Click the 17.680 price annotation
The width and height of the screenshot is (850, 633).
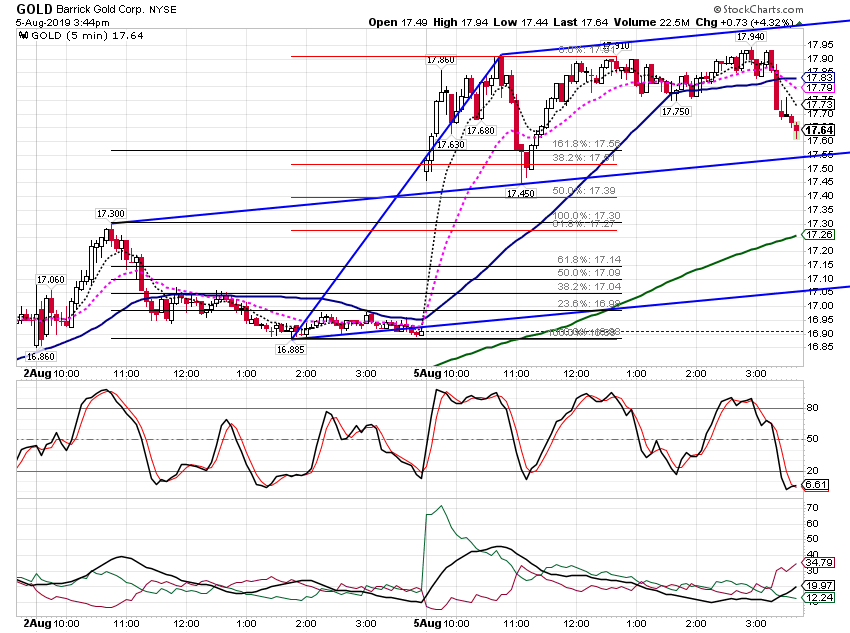481,131
